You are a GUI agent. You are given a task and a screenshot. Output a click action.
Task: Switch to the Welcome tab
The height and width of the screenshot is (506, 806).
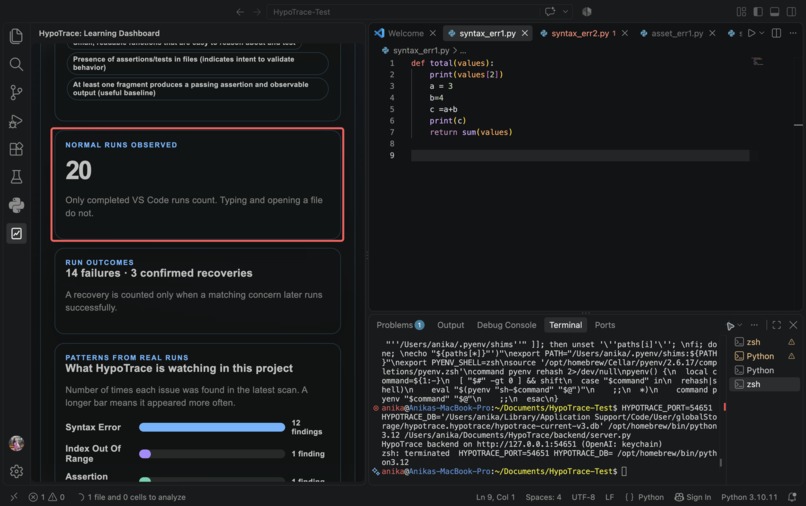pos(405,33)
